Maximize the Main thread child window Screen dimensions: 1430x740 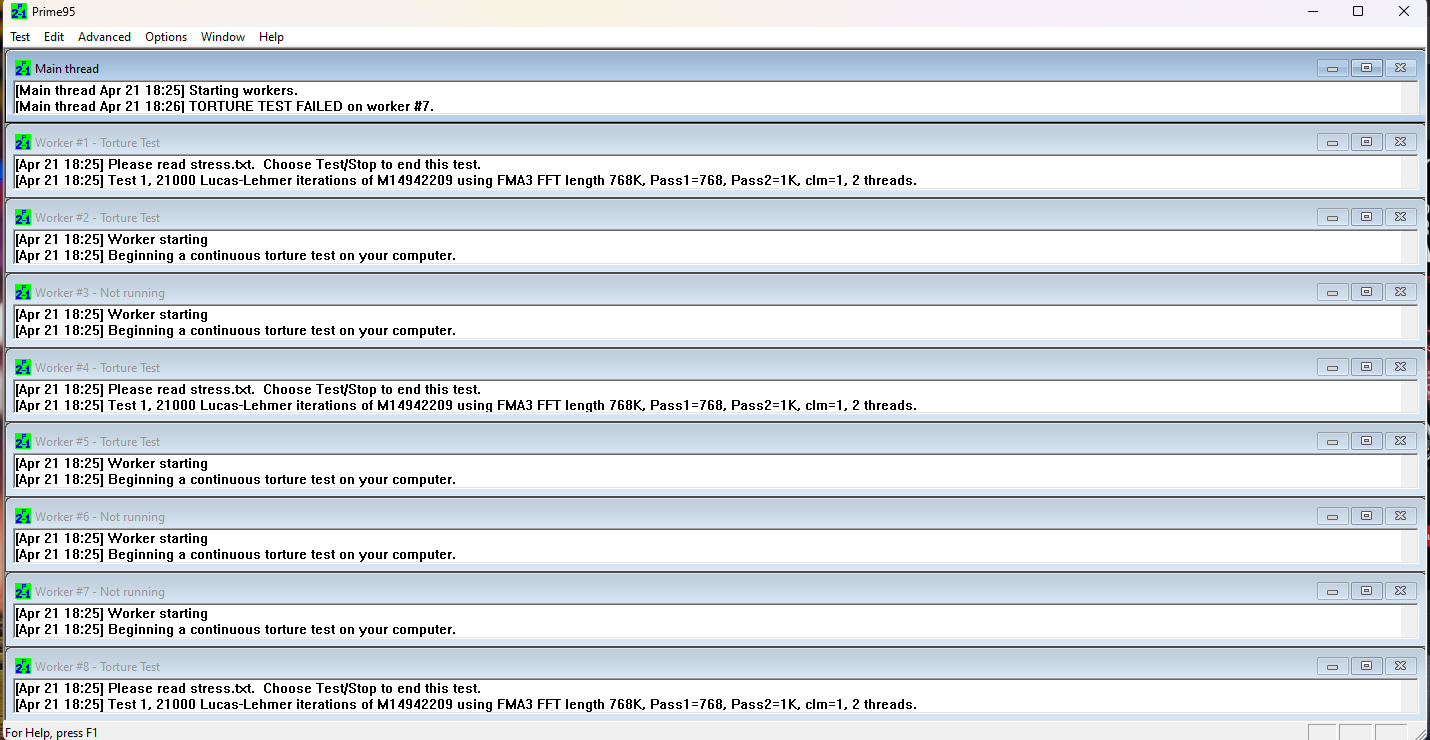(x=1366, y=68)
